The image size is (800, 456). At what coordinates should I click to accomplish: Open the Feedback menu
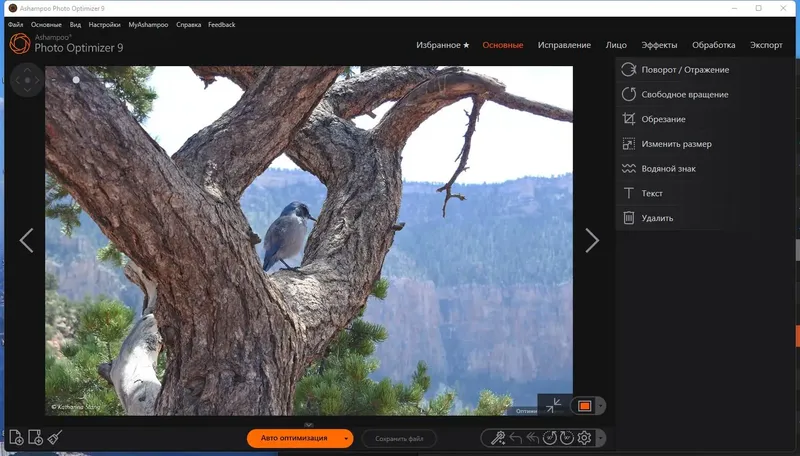tap(221, 24)
